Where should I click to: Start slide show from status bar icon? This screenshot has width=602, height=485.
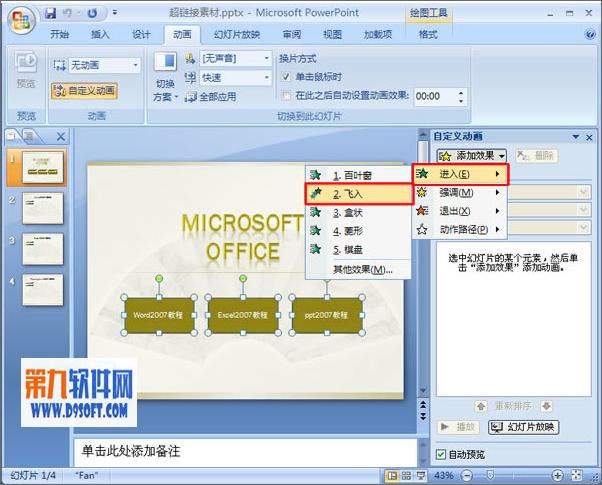pyautogui.click(x=421, y=476)
